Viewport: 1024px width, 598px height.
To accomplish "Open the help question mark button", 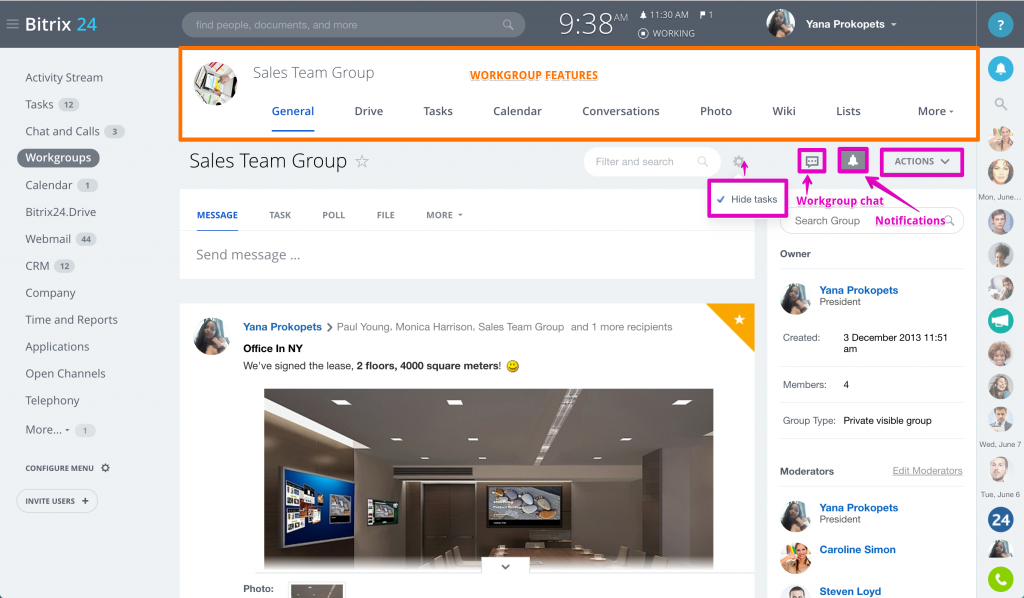I will (1000, 25).
